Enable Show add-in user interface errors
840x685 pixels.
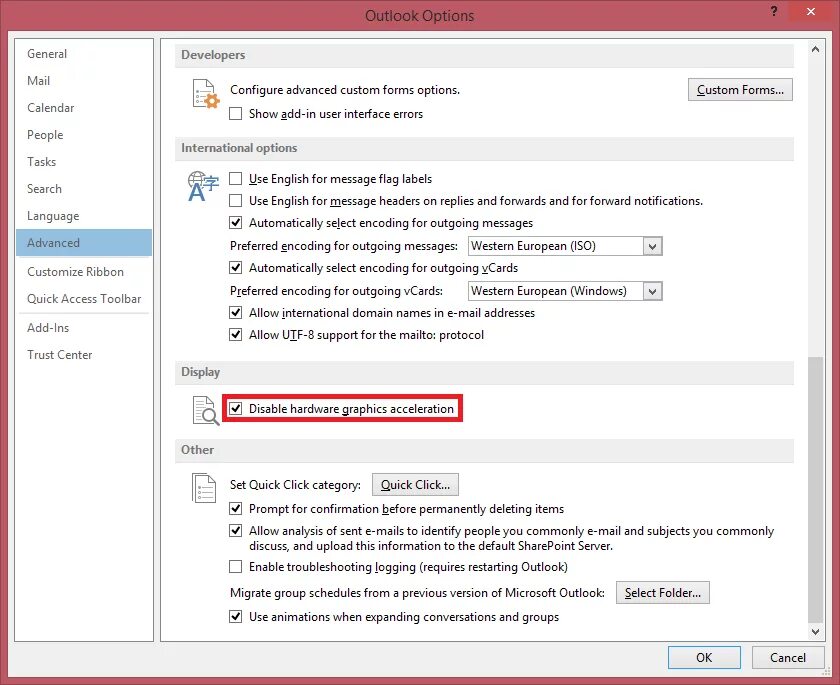[235, 114]
